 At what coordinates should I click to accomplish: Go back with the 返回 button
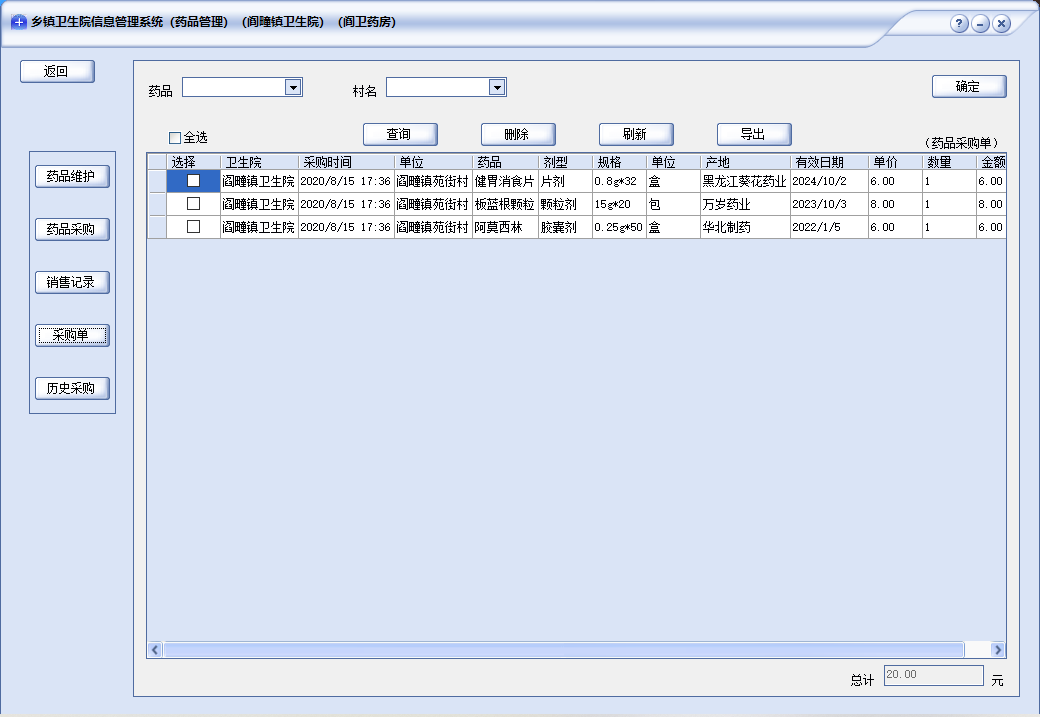tap(57, 72)
